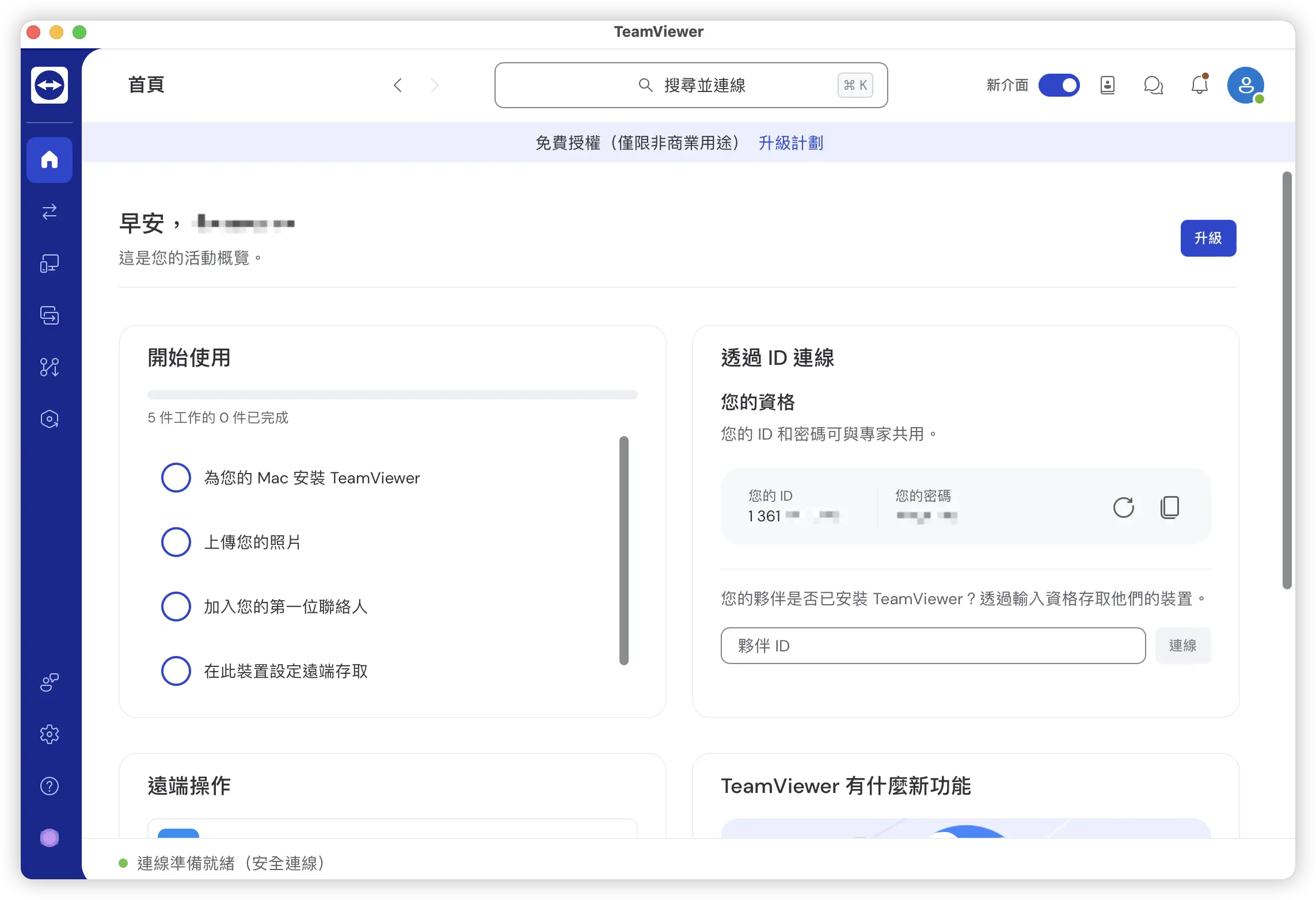Click the 免費授權 license notice text
Image resolution: width=1316 pixels, height=900 pixels.
coord(638,143)
